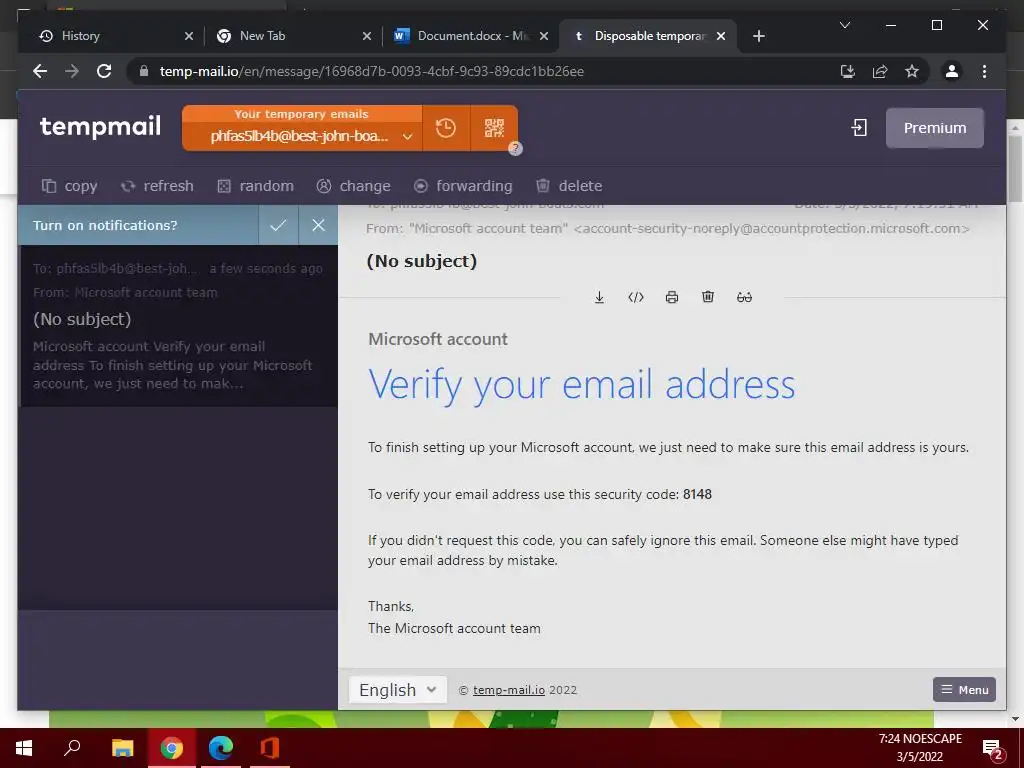Viewport: 1024px width, 768px height.
Task: Click the copy email button
Action: (70, 186)
